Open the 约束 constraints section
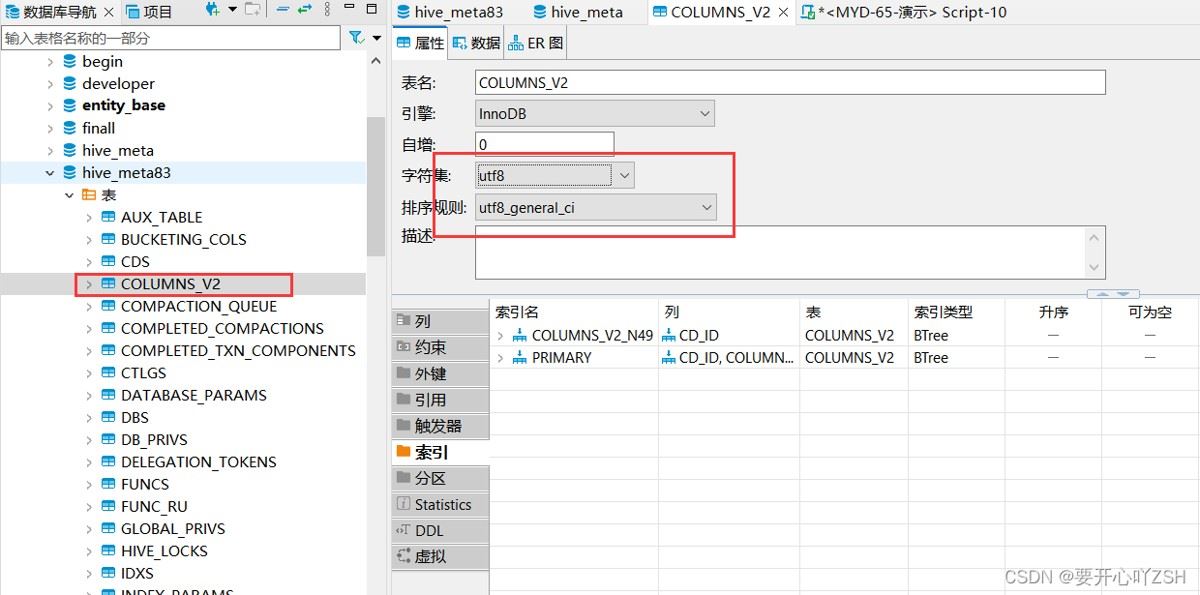The image size is (1200, 595). coord(441,347)
